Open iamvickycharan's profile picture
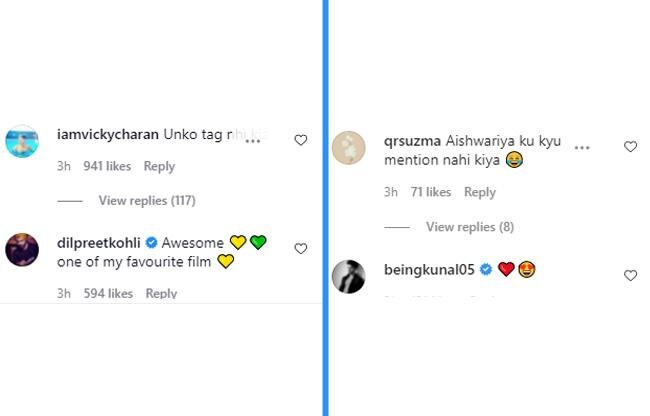650x416 pixels. click(22, 141)
